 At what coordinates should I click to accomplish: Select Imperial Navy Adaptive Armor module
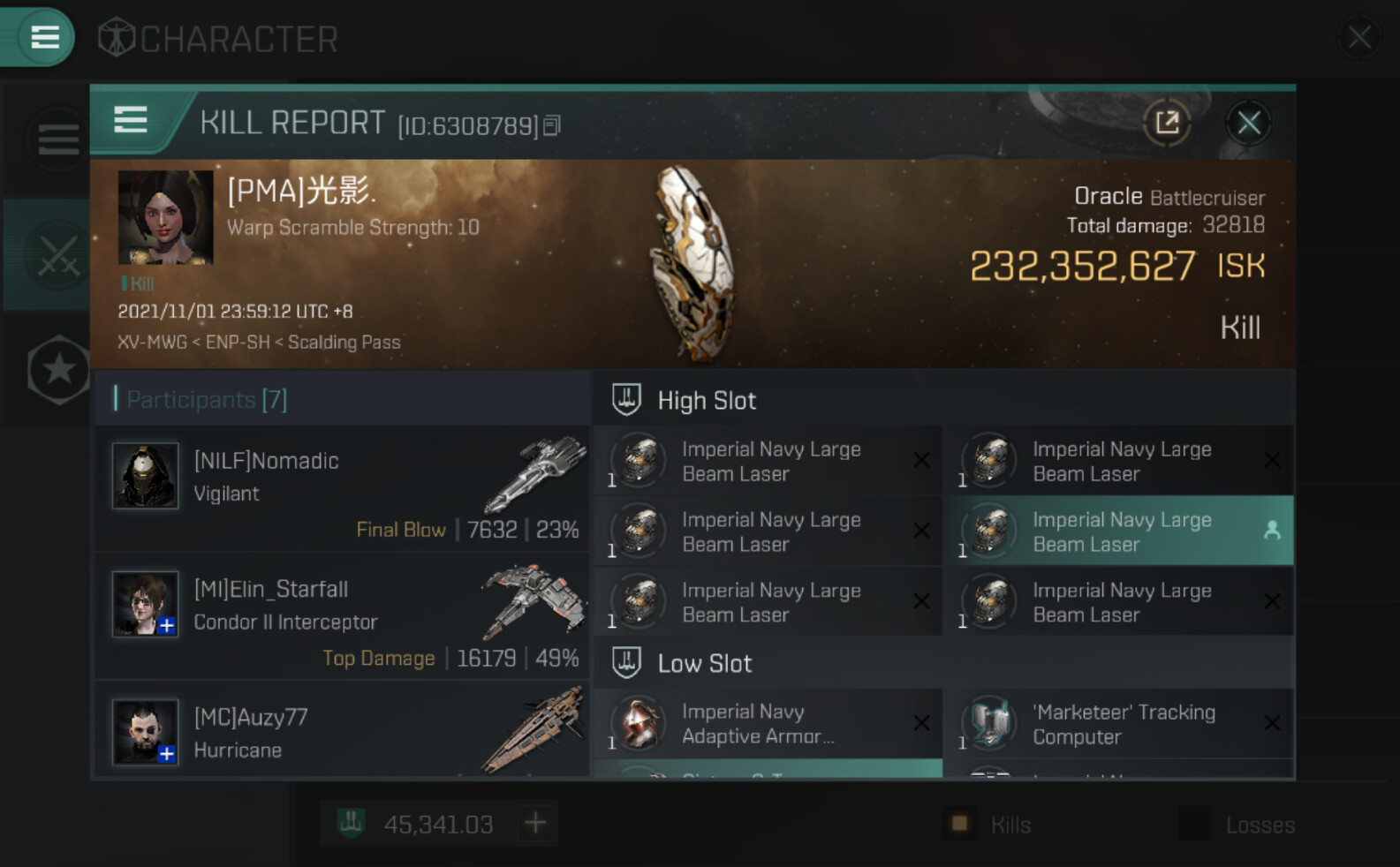tap(768, 724)
